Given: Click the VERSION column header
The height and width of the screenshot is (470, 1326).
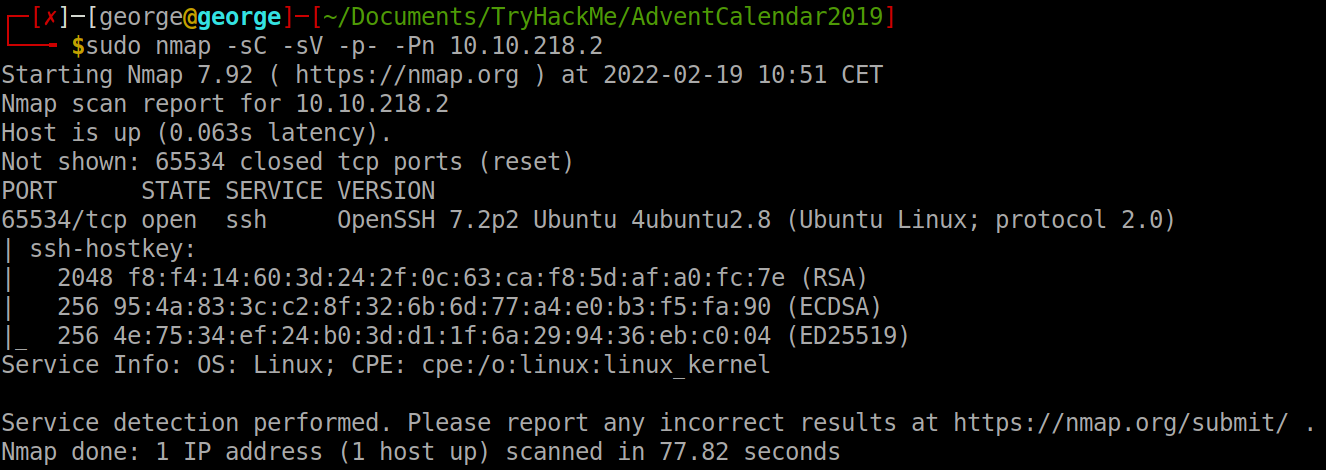Looking at the screenshot, I should [386, 190].
